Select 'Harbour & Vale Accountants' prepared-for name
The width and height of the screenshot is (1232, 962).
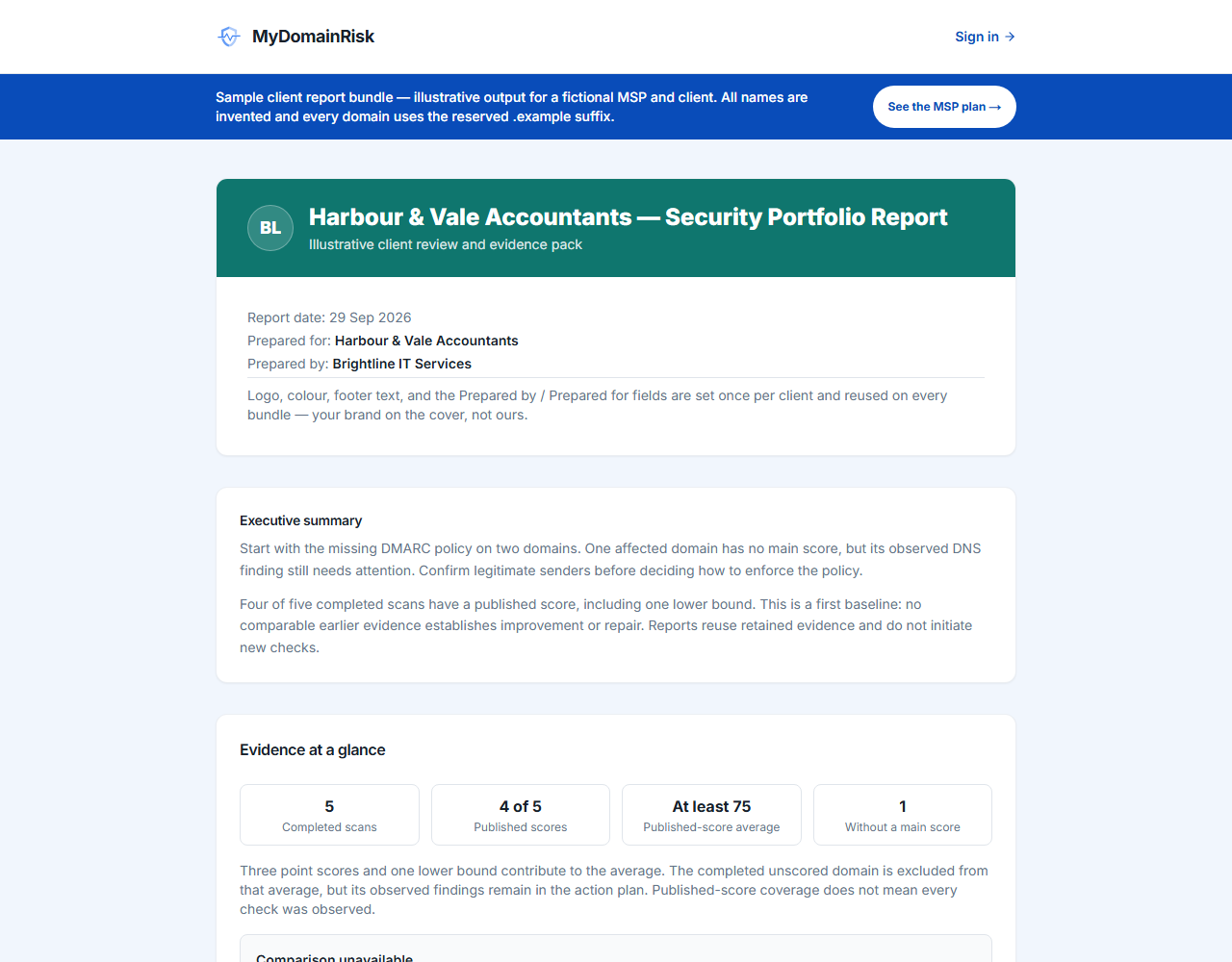[x=426, y=341]
